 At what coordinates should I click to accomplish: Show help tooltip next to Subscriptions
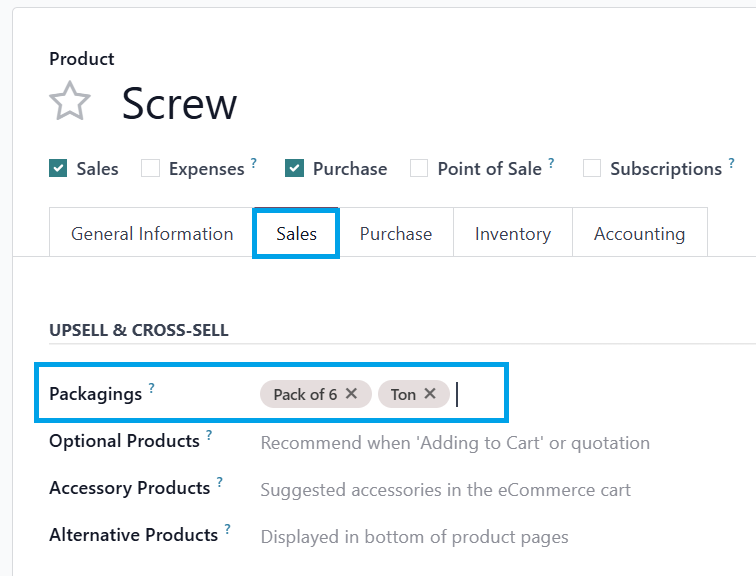click(x=731, y=163)
